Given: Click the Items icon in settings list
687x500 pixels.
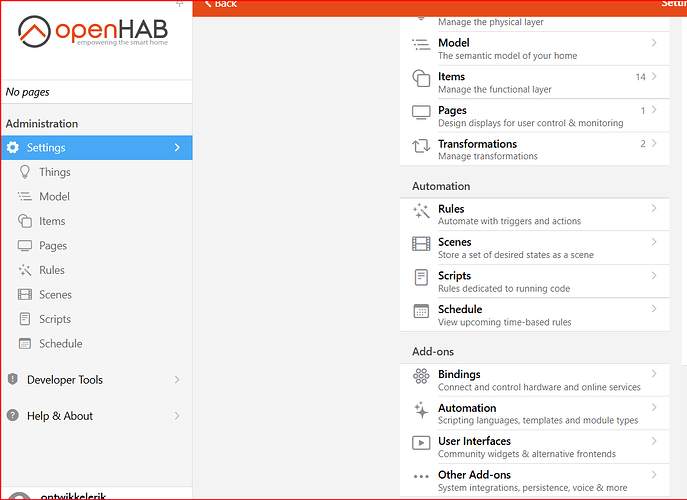Looking at the screenshot, I should point(421,78).
